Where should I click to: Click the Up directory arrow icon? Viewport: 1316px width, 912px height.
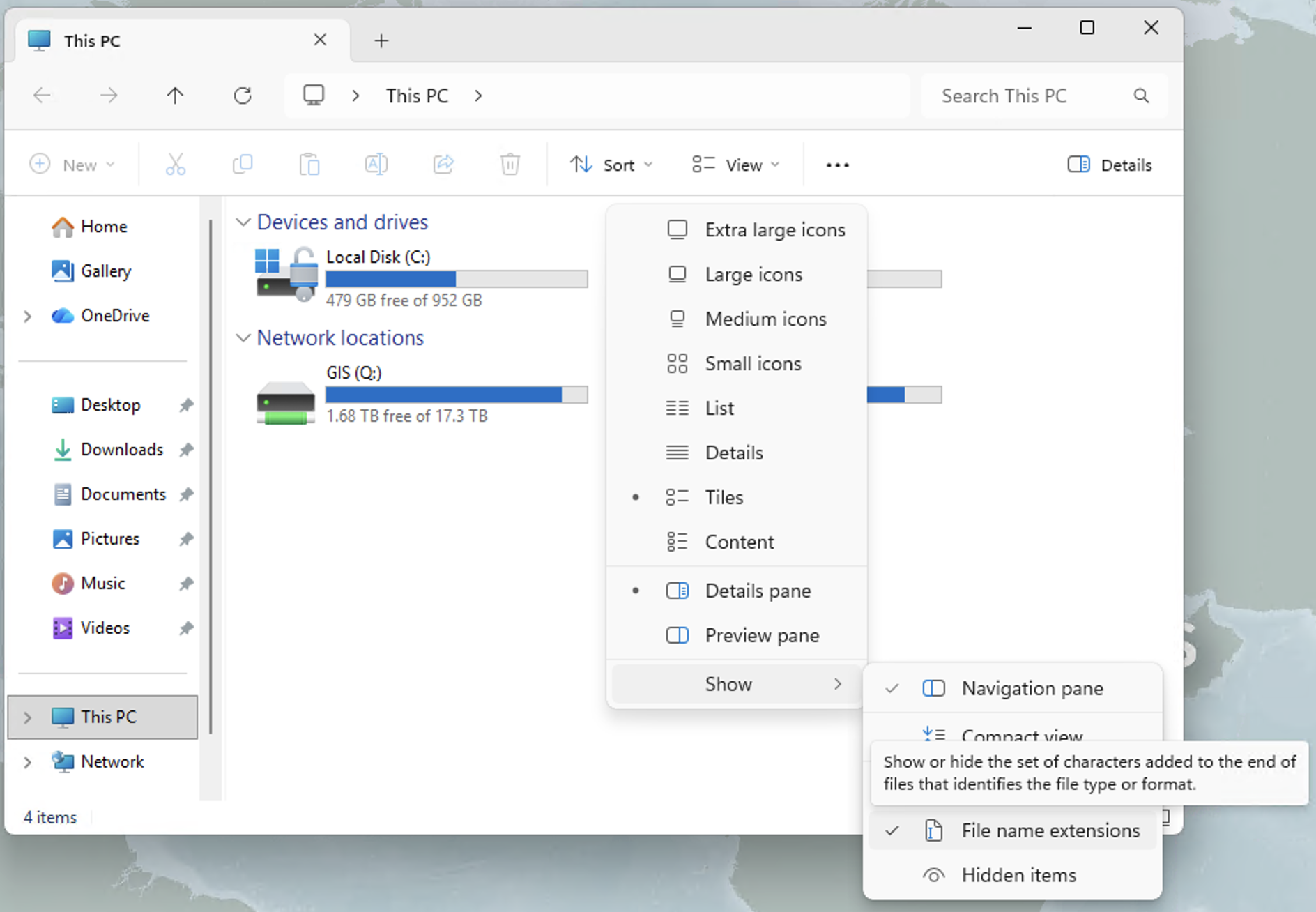pyautogui.click(x=175, y=96)
